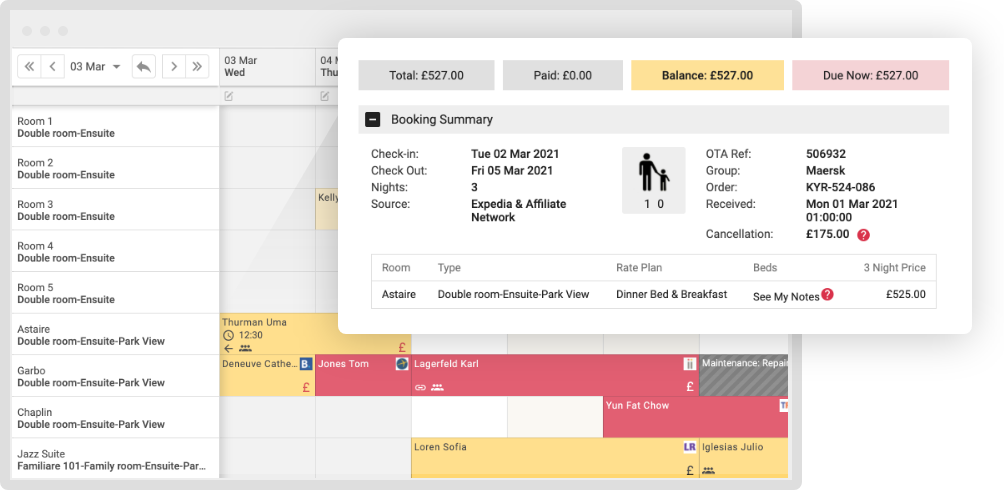Click the Astaire cell in booking table
This screenshot has height=490, width=1004.
[399, 295]
